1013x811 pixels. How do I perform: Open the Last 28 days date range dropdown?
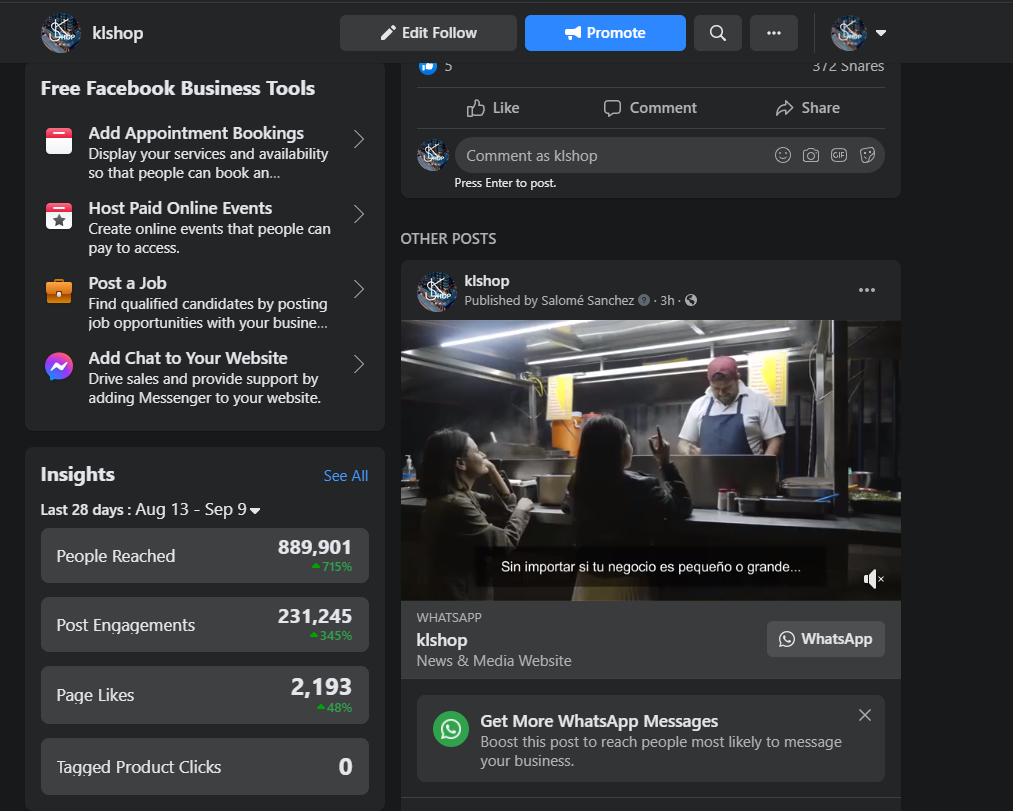tap(150, 510)
